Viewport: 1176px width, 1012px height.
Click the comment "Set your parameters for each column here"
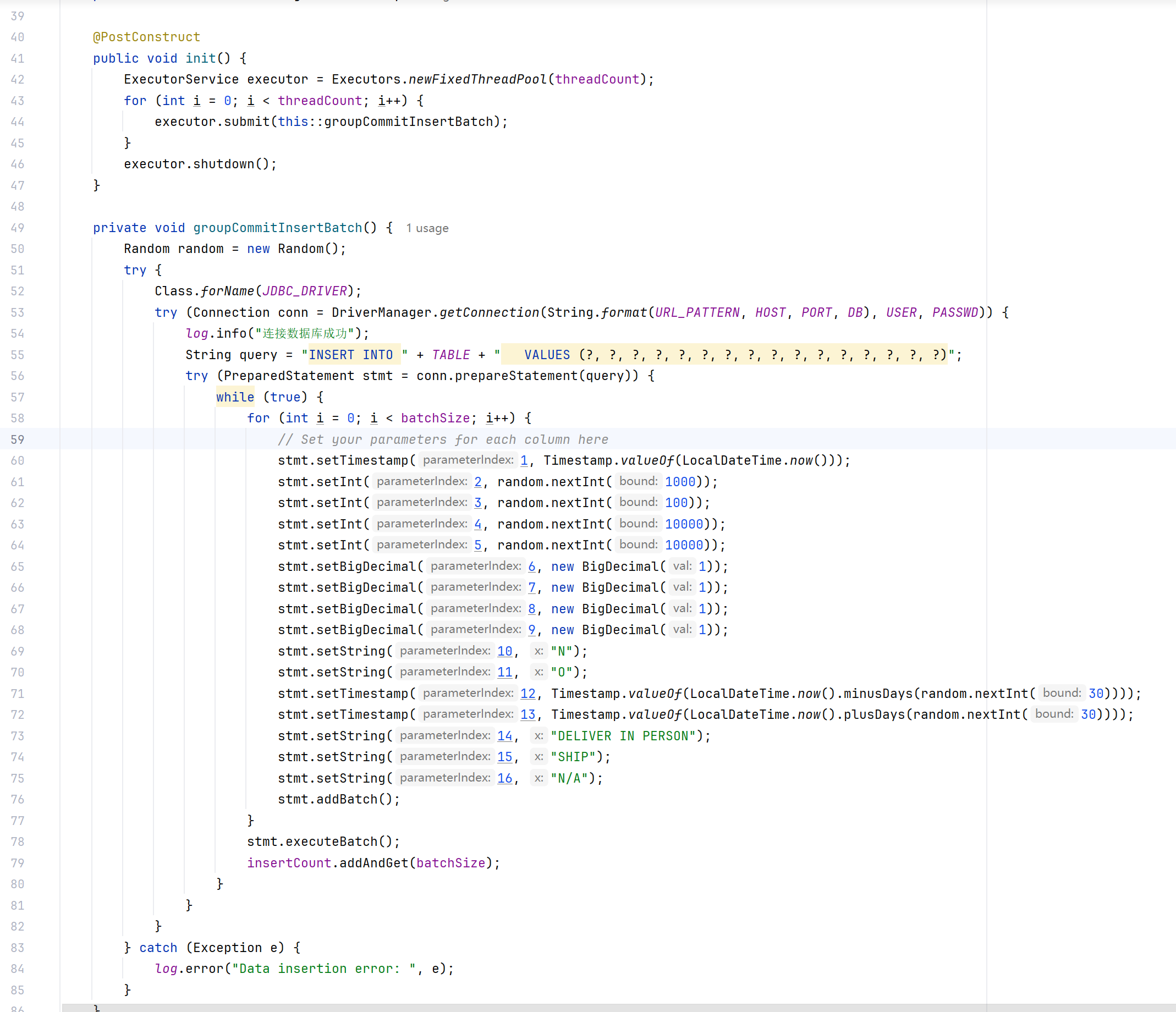click(x=443, y=439)
